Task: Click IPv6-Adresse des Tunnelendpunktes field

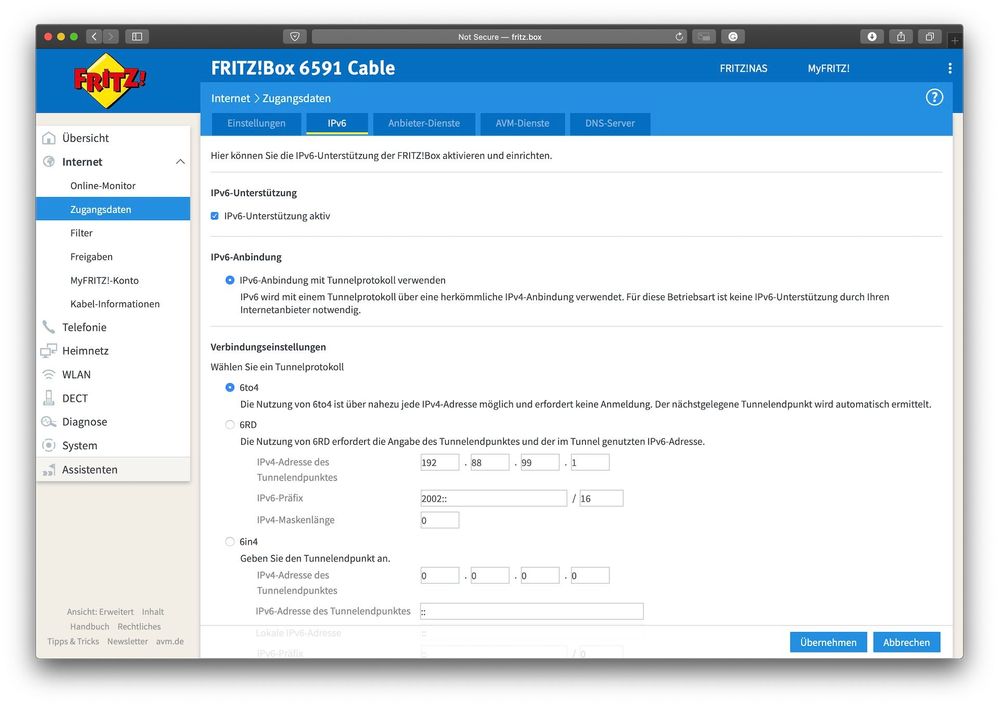Action: [x=531, y=611]
